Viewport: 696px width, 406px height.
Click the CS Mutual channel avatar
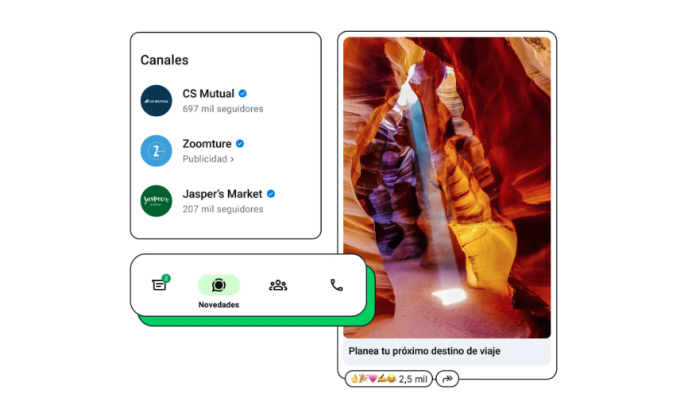[156, 101]
